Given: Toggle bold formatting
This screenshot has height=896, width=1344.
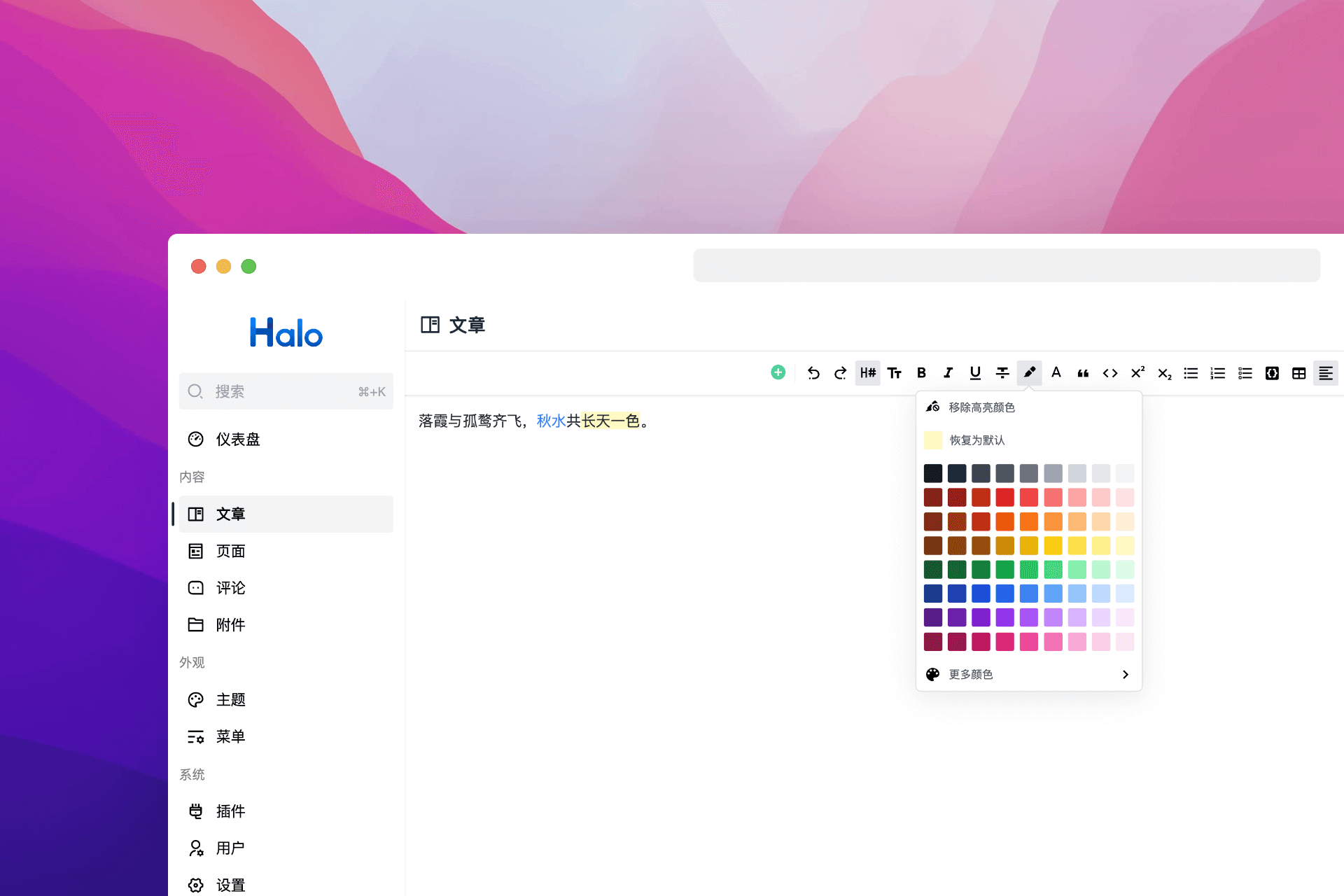Looking at the screenshot, I should click(921, 373).
